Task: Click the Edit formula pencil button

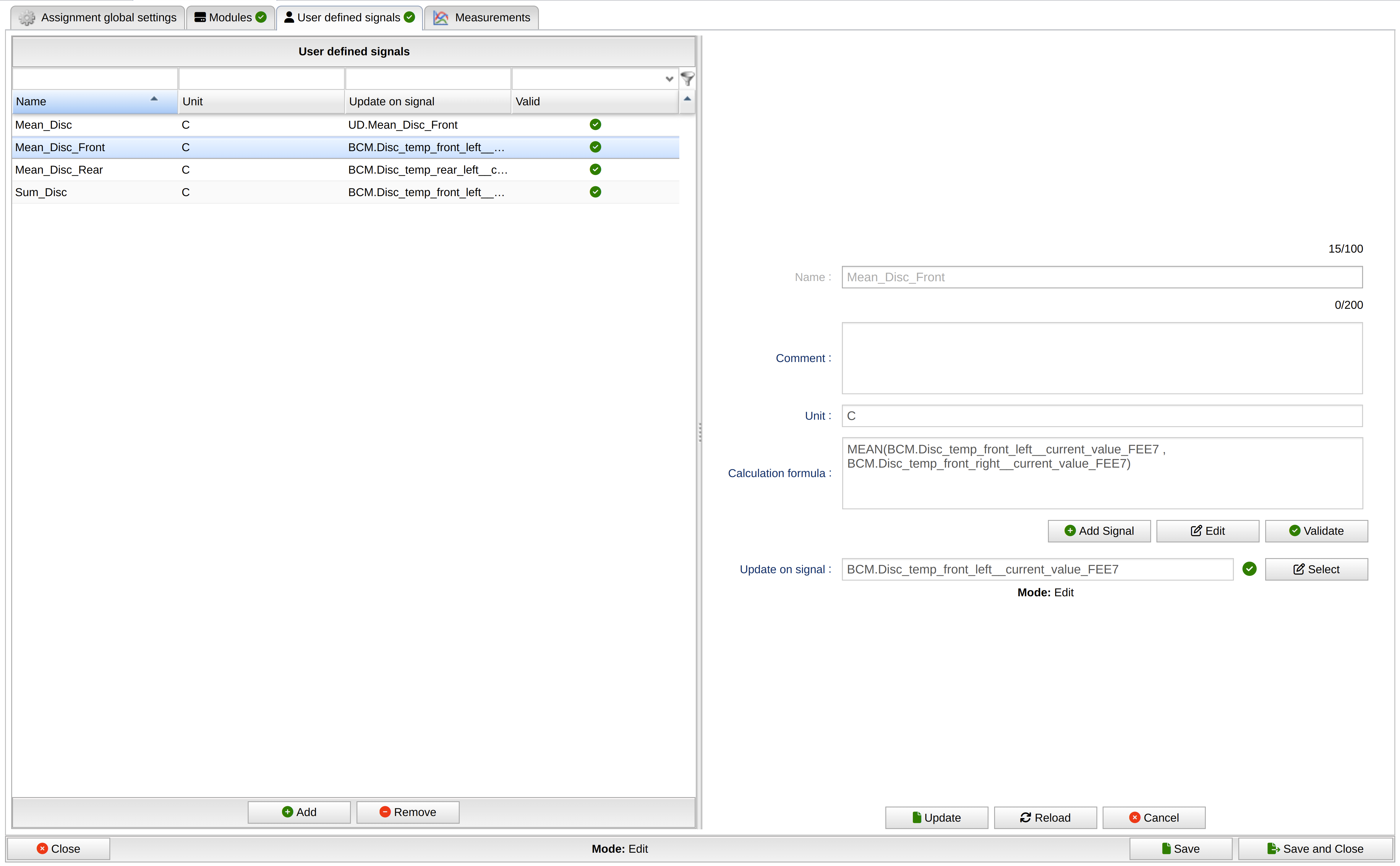Action: [x=1207, y=531]
